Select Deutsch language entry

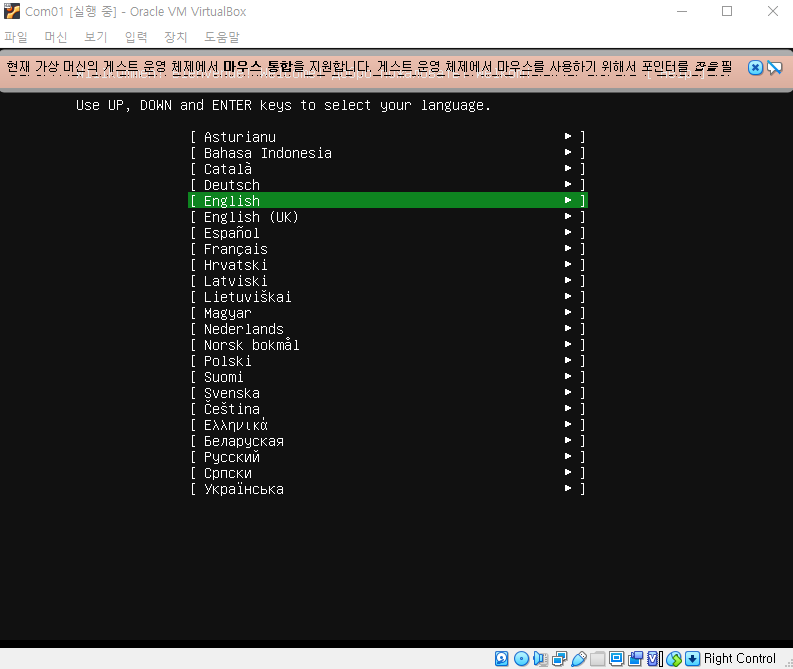click(387, 185)
